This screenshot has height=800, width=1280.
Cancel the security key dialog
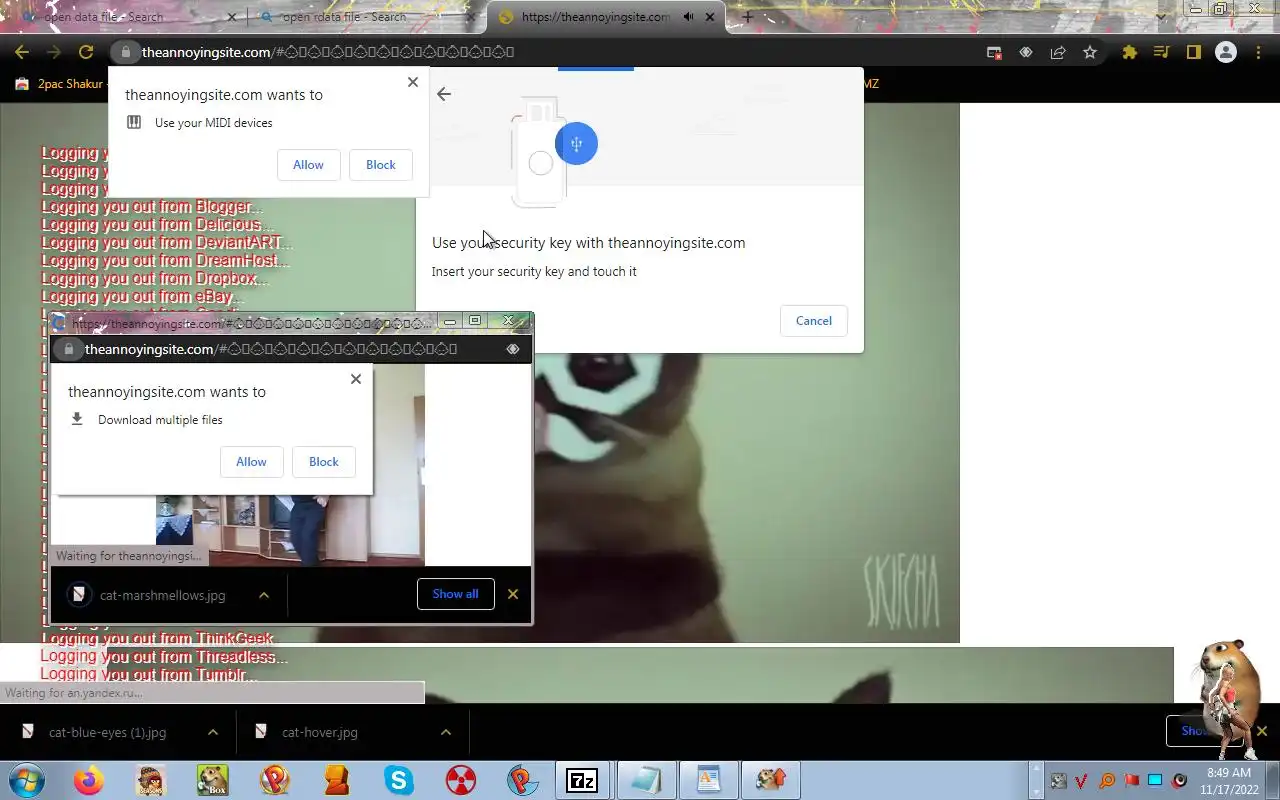coord(814,321)
